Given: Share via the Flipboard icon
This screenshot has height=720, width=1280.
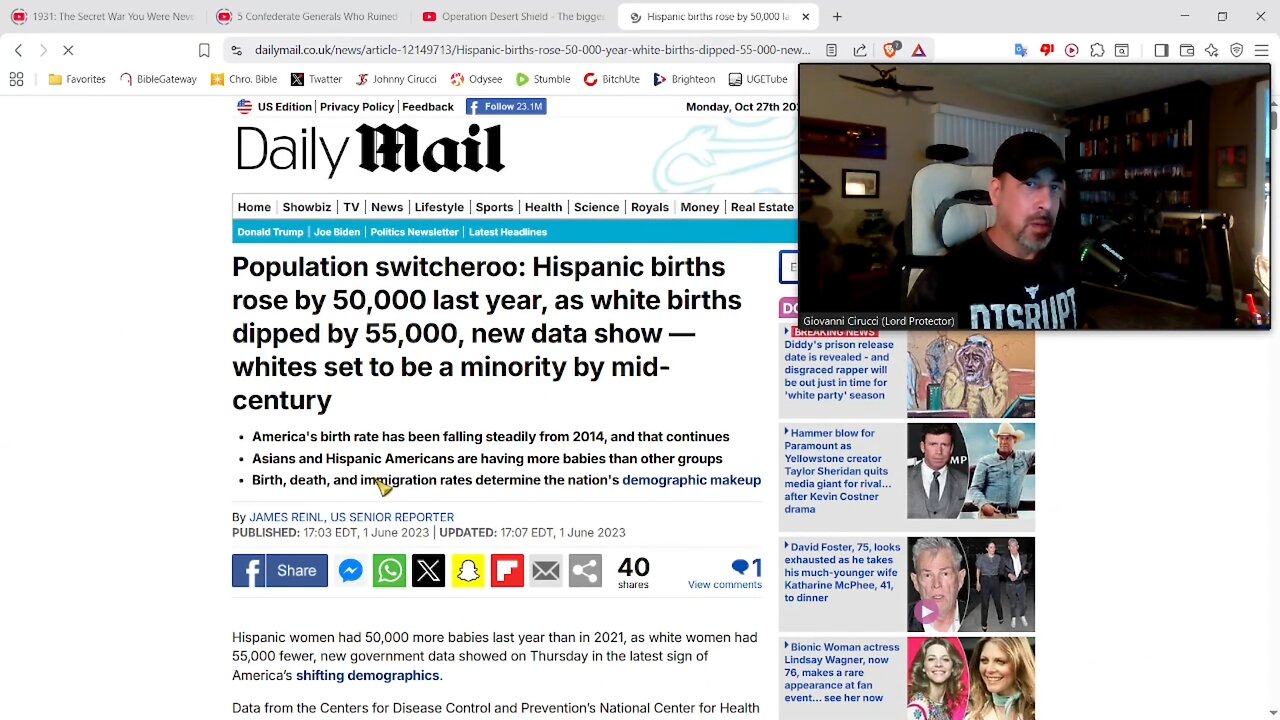Looking at the screenshot, I should 507,570.
